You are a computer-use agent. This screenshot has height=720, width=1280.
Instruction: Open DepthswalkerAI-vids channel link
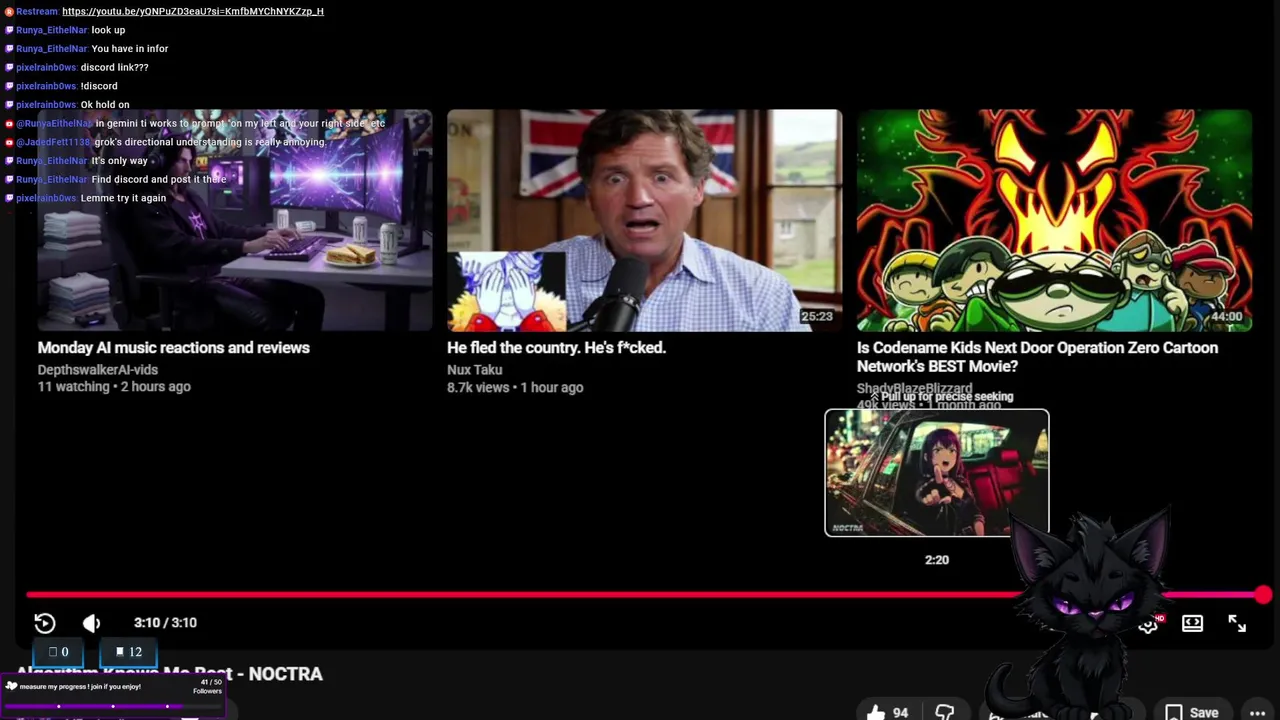click(x=98, y=370)
